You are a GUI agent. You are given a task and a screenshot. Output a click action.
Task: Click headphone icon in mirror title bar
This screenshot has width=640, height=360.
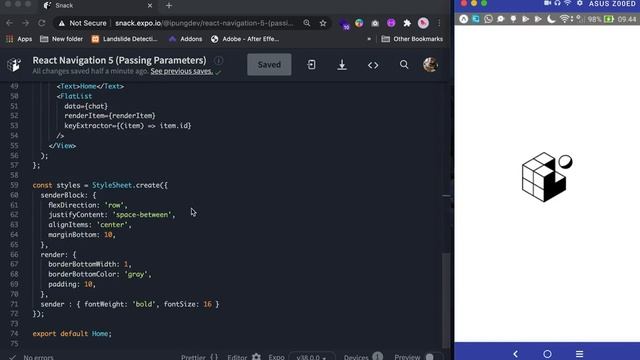557,3
